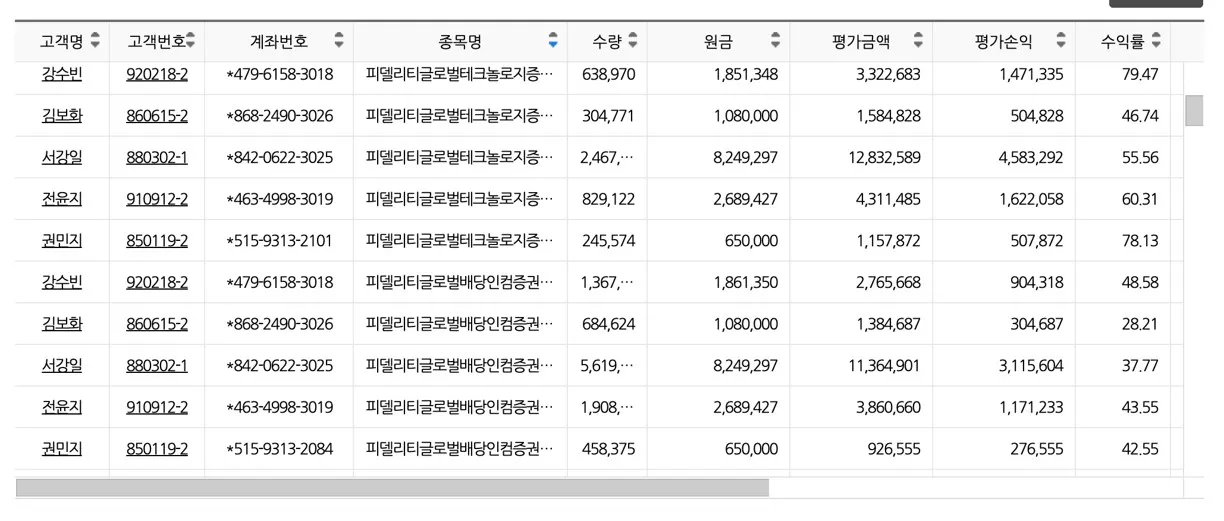Click the vertical scrollbar thumb

1194,110
